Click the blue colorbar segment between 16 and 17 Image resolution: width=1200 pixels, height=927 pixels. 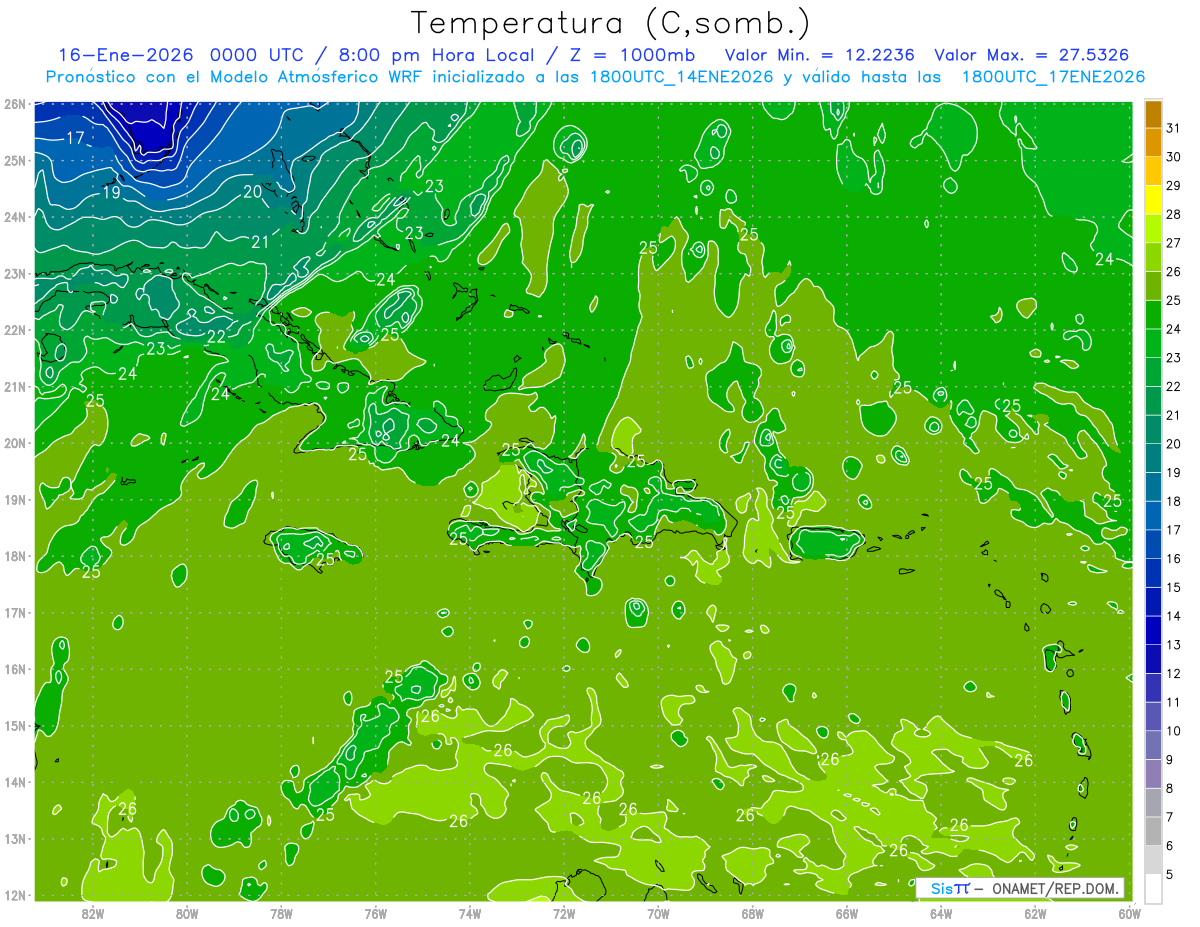(x=1153, y=545)
